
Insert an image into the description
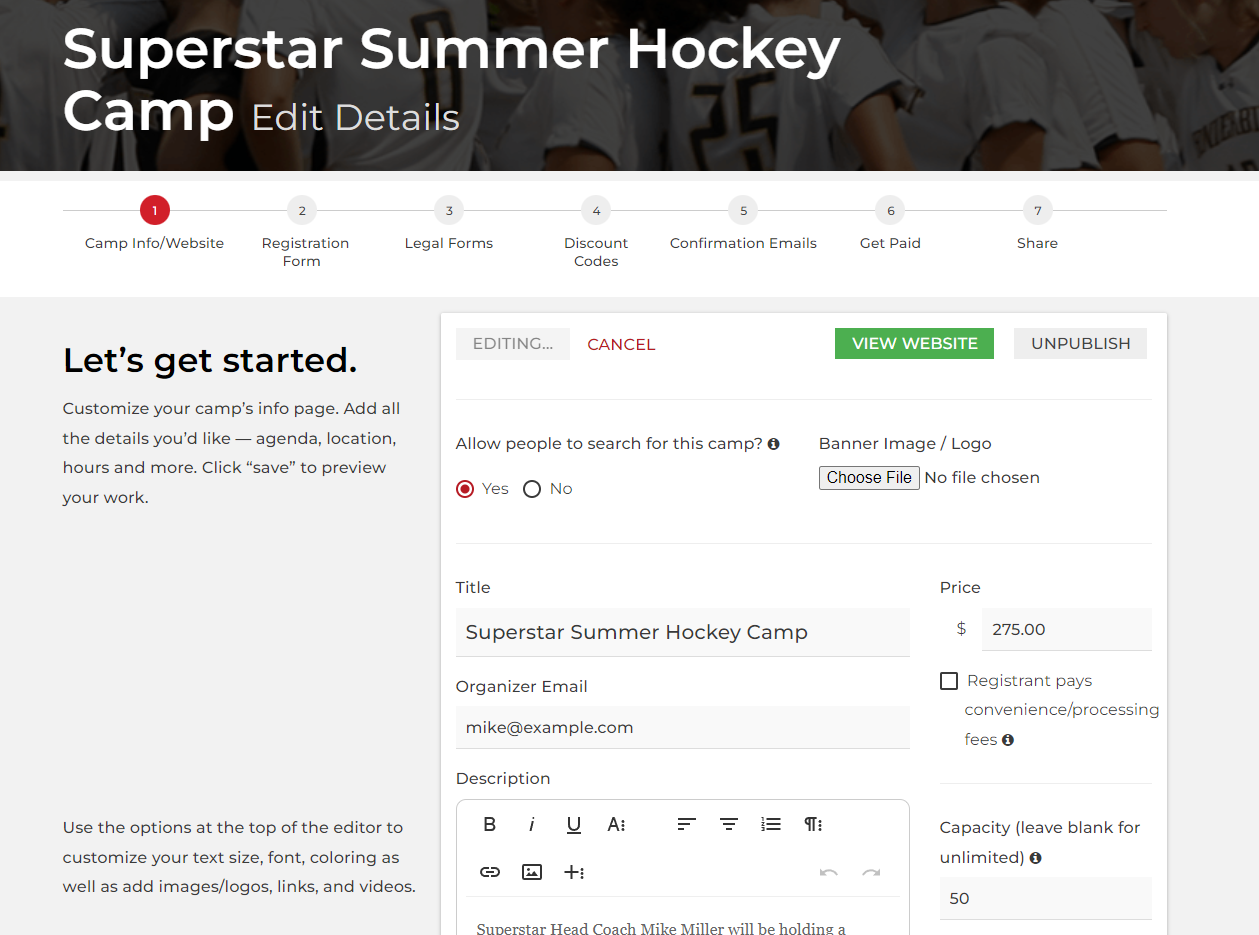click(531, 871)
